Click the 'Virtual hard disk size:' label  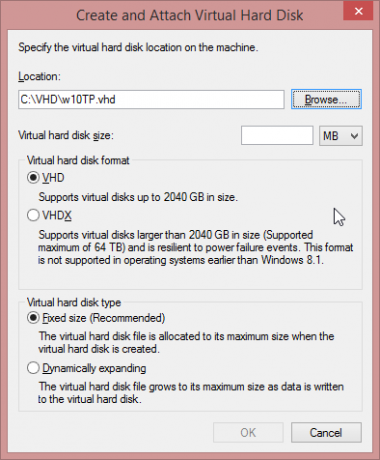[66, 135]
